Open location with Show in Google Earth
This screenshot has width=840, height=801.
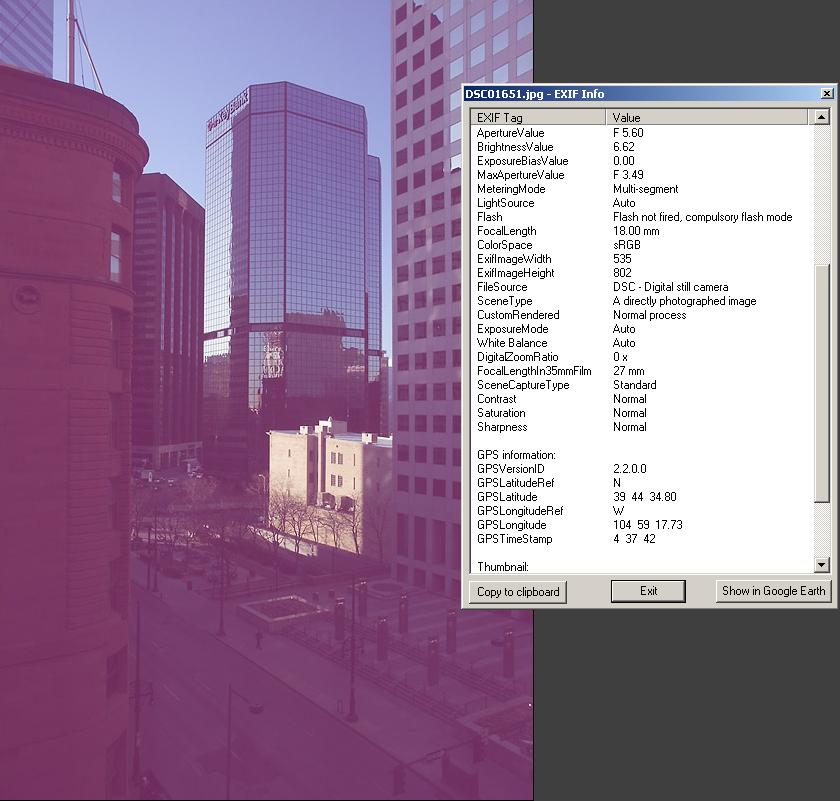[x=773, y=591]
